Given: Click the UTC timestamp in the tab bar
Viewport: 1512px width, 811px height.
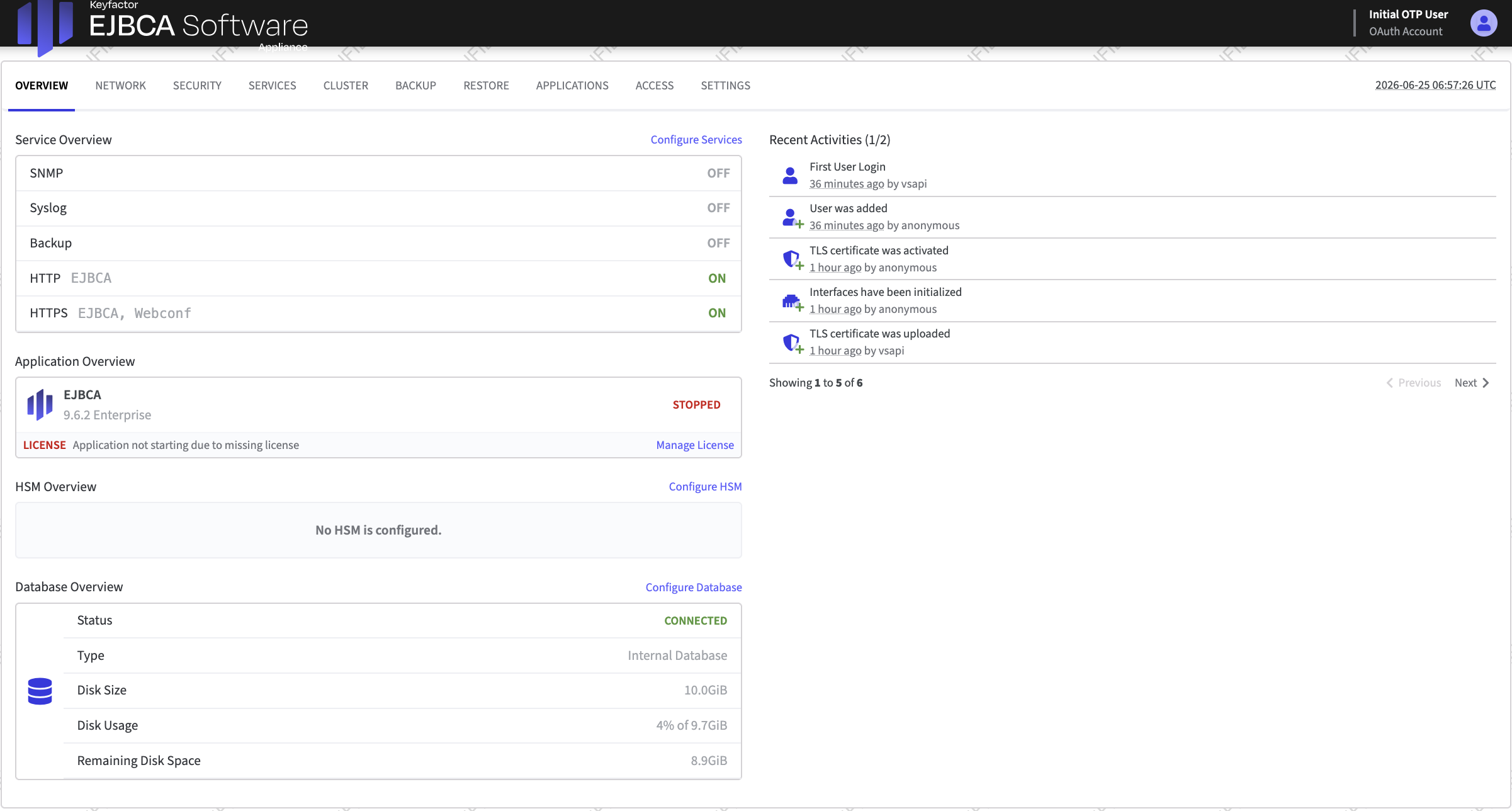Looking at the screenshot, I should click(1435, 85).
